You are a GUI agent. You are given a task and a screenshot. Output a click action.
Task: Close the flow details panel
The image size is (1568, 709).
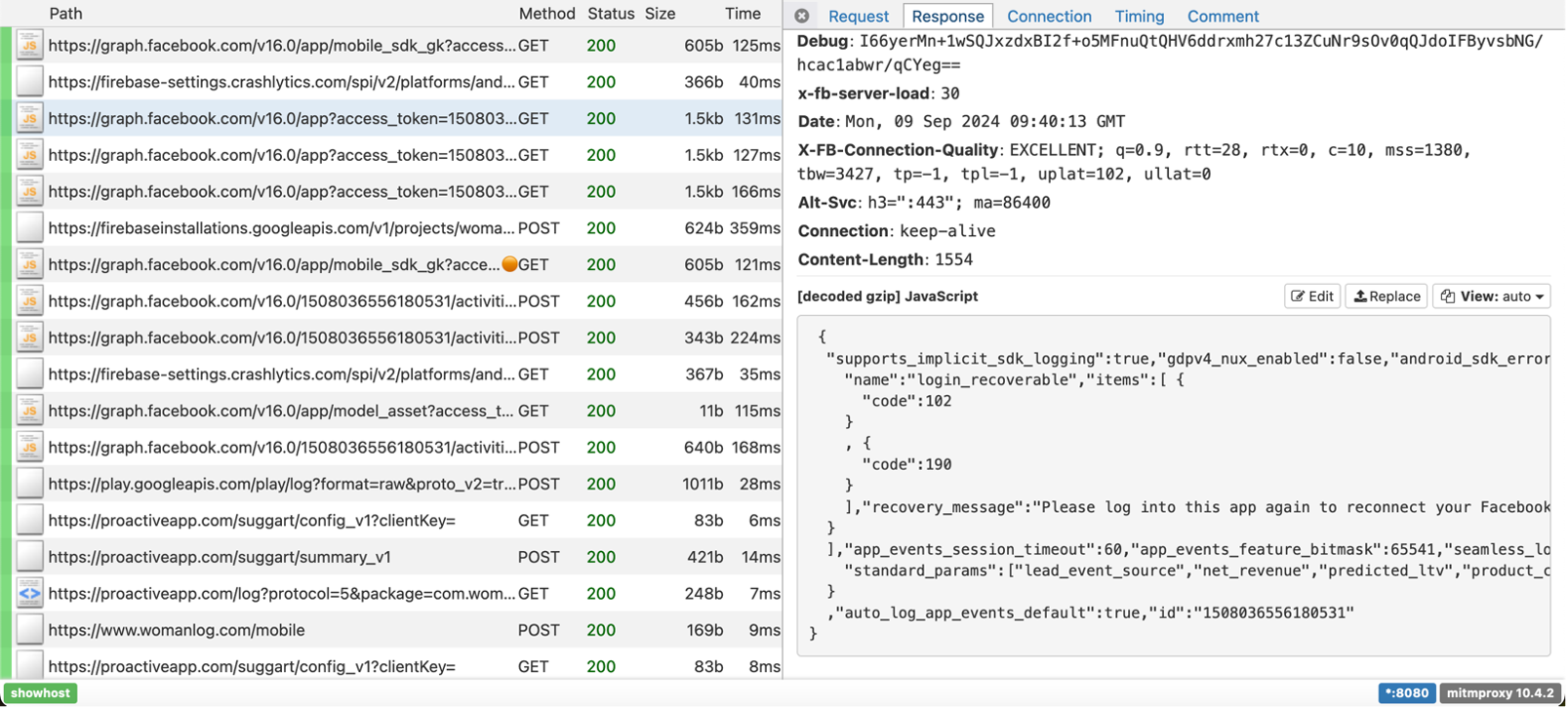tap(802, 16)
